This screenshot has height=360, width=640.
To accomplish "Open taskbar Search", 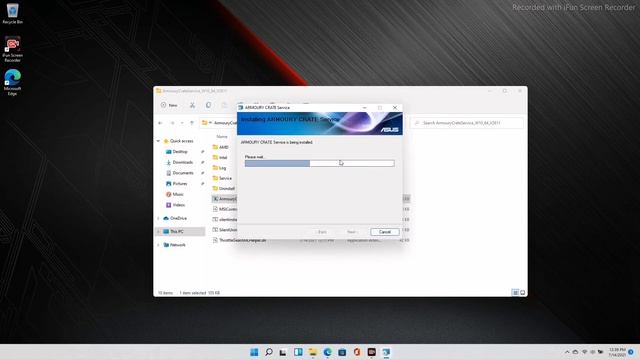I will click(269, 352).
